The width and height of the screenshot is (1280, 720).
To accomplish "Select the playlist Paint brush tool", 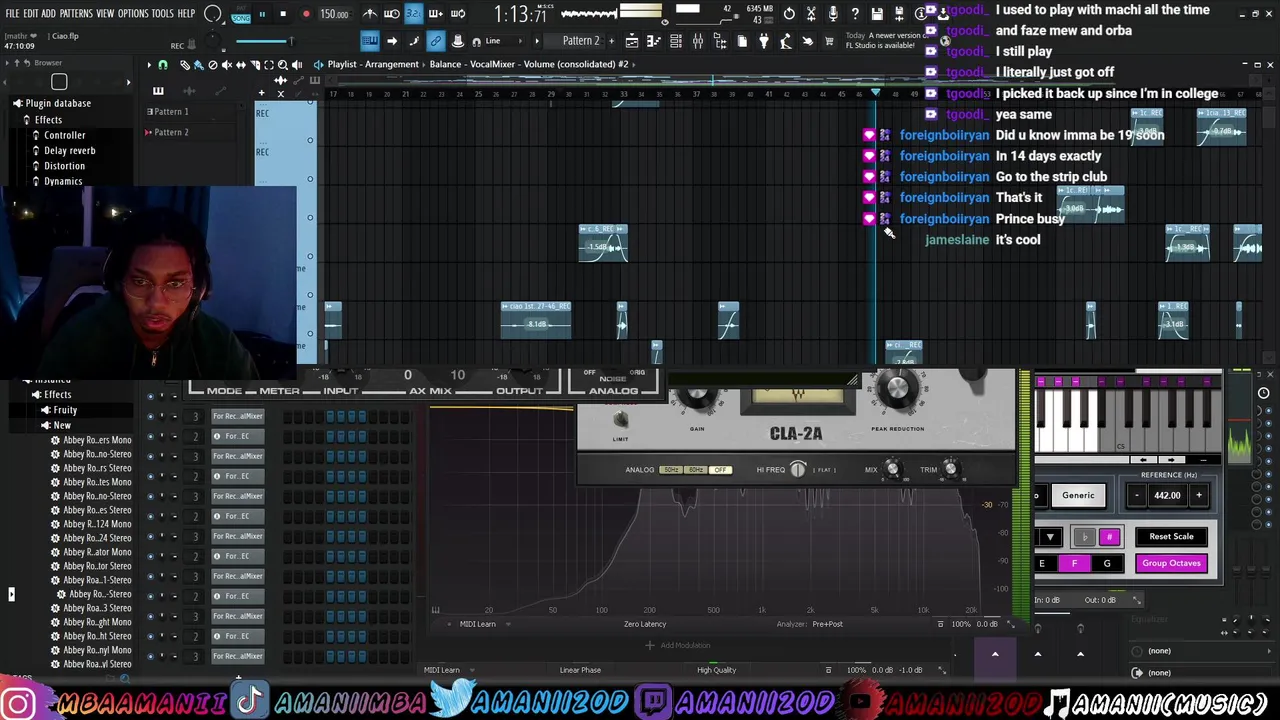I will 198,65.
